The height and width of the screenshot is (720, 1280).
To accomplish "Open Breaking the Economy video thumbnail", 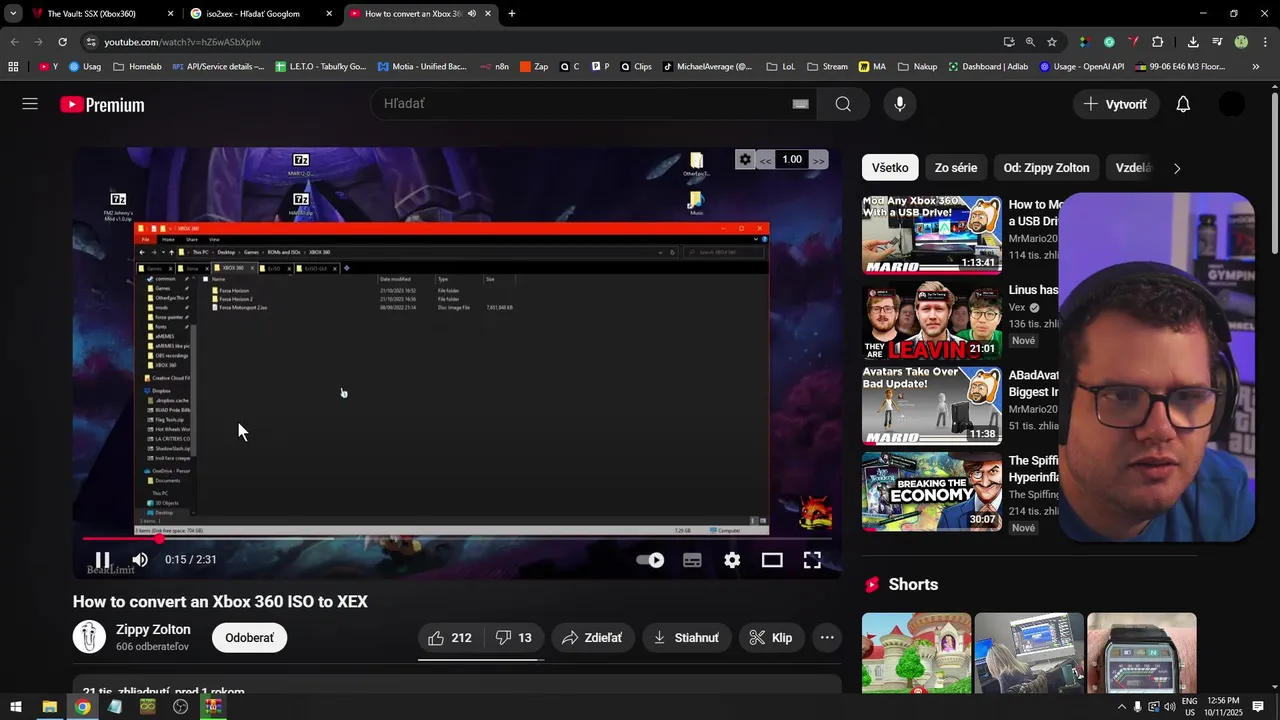I will click(x=932, y=491).
